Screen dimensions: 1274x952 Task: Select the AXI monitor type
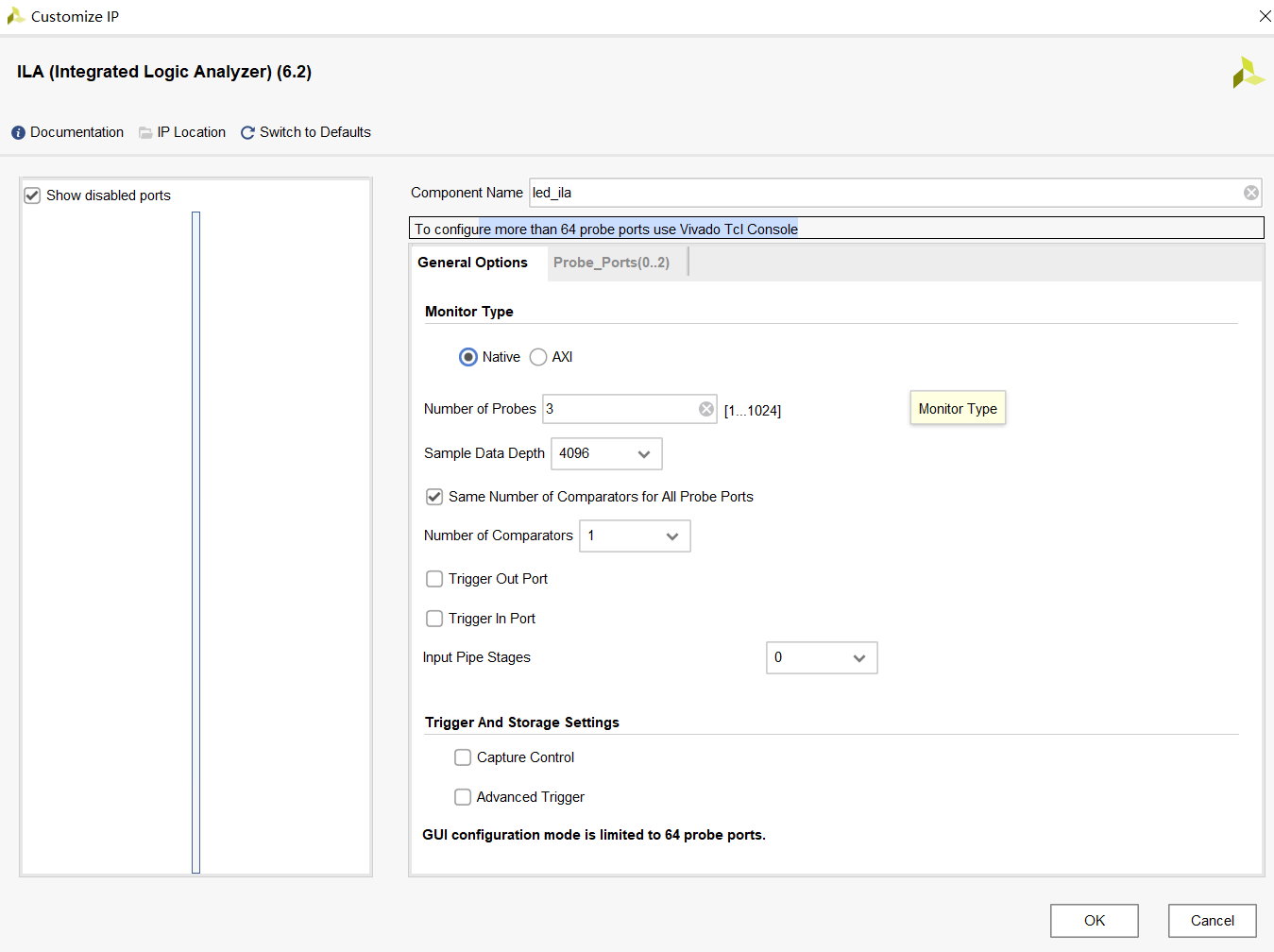538,357
